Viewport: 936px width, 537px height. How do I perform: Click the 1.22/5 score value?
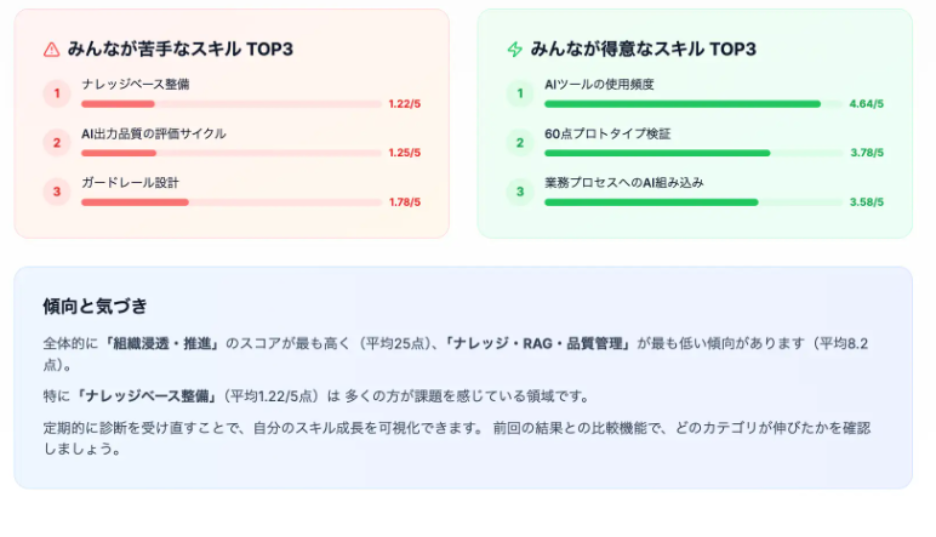[404, 104]
